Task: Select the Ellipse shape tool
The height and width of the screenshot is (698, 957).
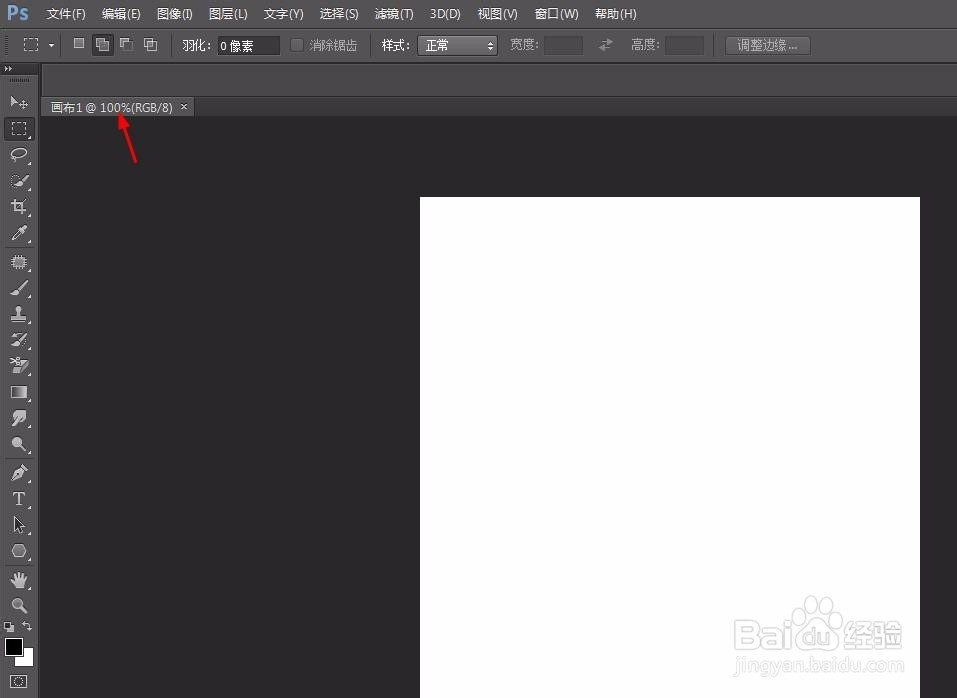Action: click(x=19, y=551)
